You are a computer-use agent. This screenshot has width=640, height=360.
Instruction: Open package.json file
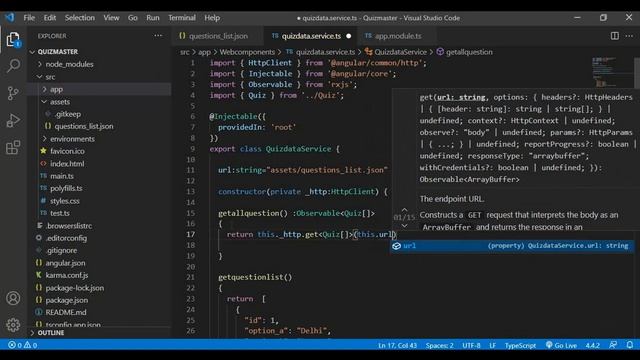(67, 300)
